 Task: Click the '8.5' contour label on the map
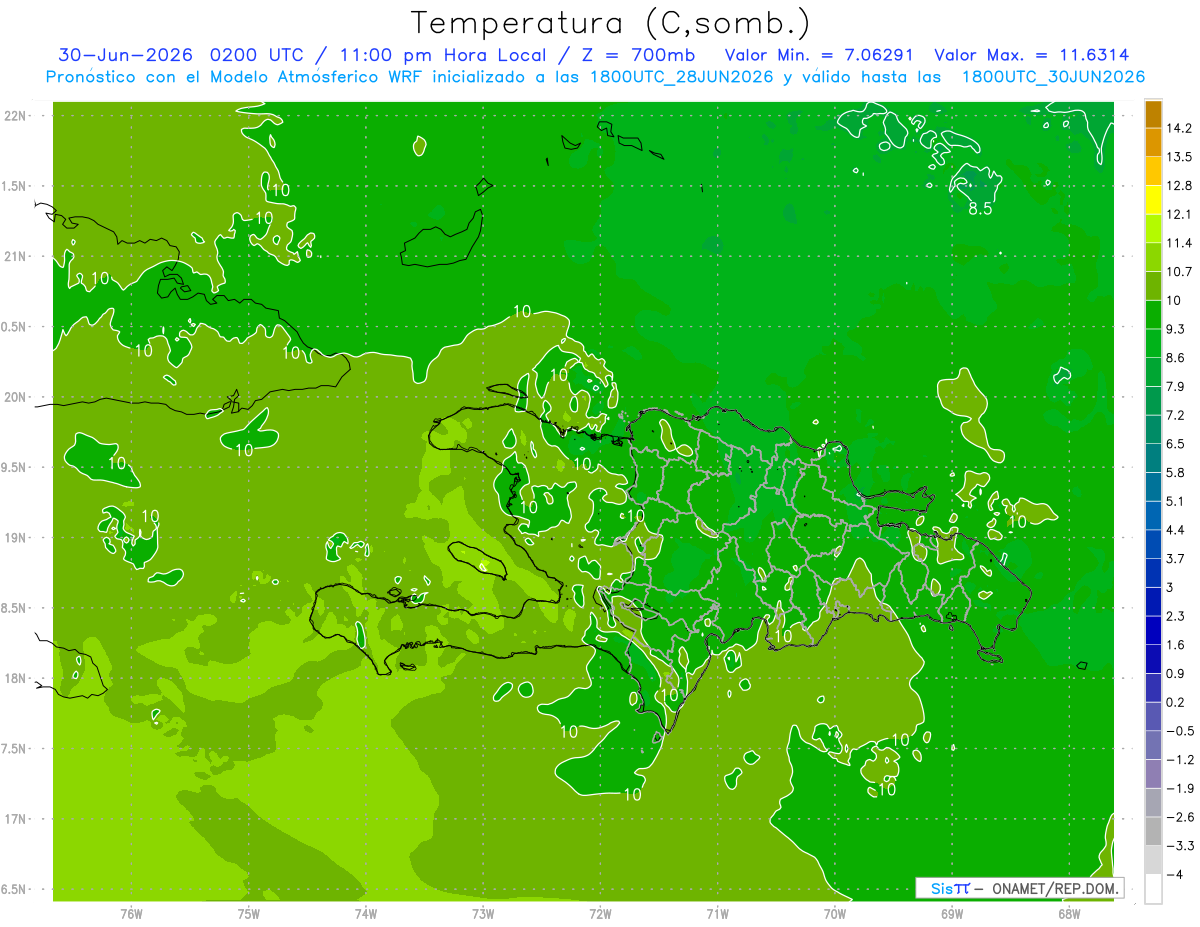click(x=980, y=209)
